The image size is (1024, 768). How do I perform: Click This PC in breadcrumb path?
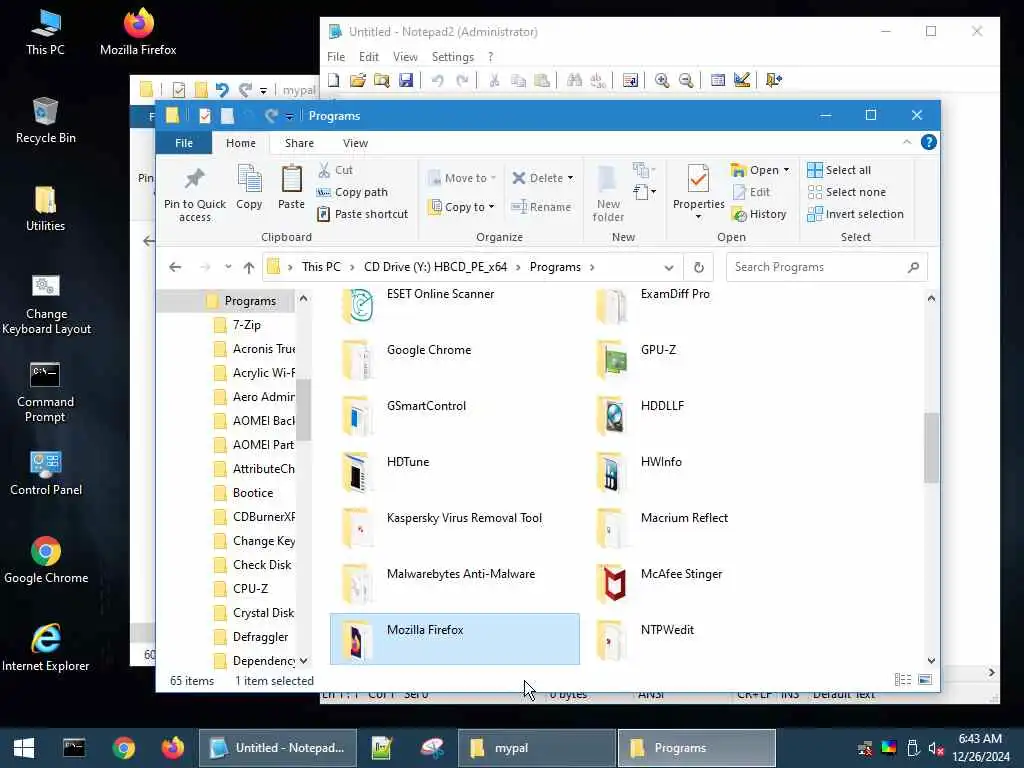click(321, 267)
